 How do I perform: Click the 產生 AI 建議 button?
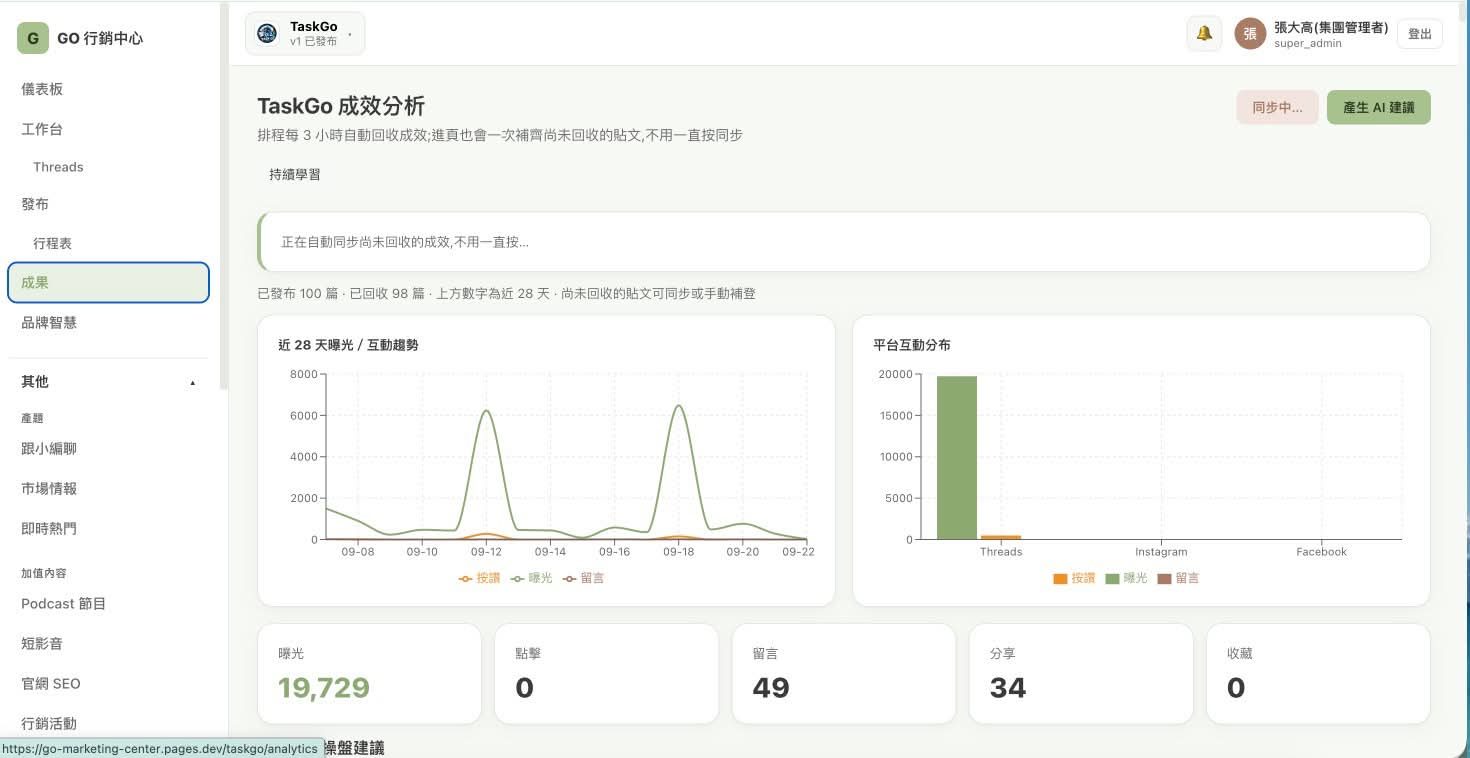click(x=1379, y=107)
